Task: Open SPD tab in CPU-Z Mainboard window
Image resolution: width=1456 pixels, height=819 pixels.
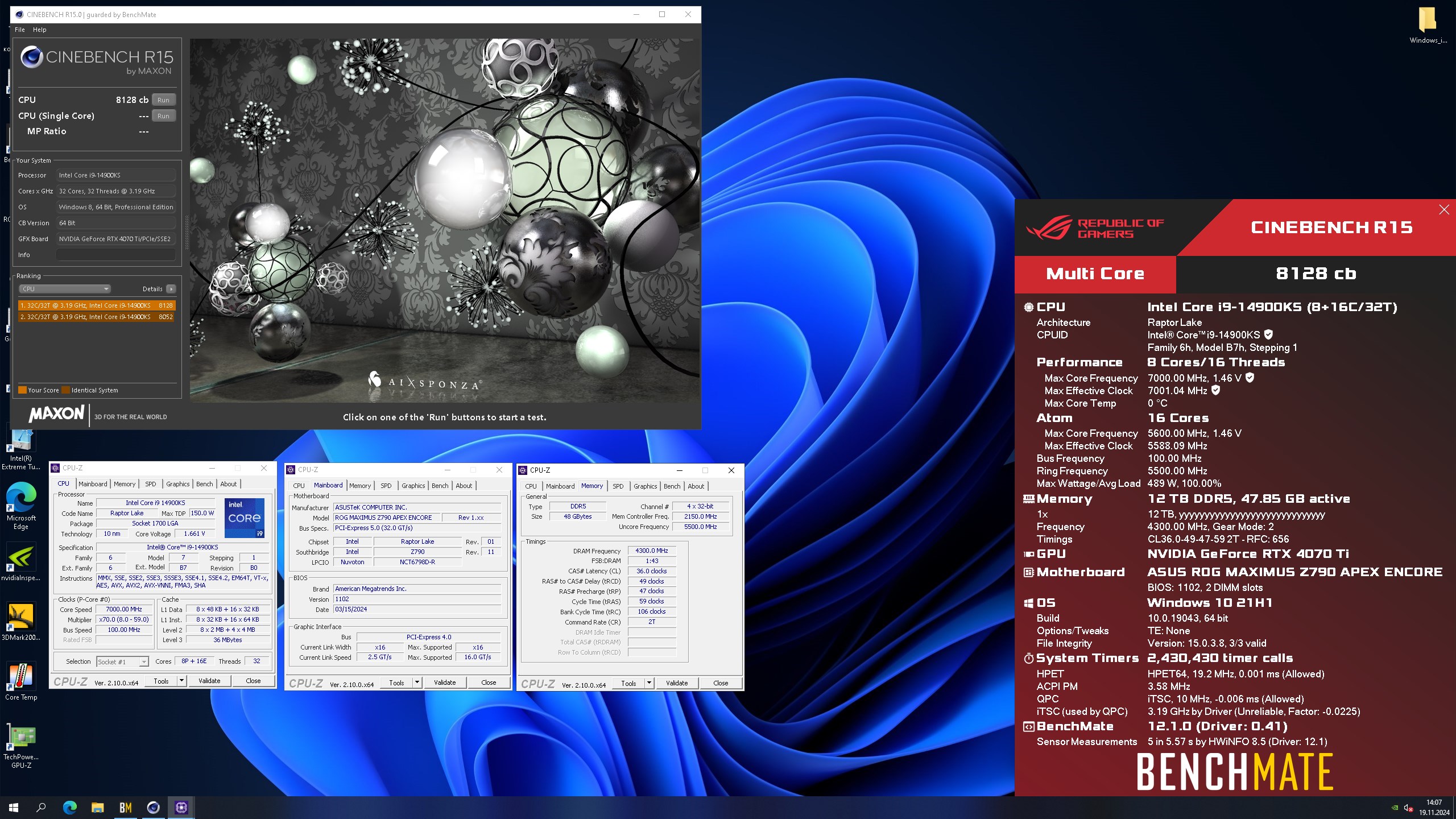Action: [386, 486]
